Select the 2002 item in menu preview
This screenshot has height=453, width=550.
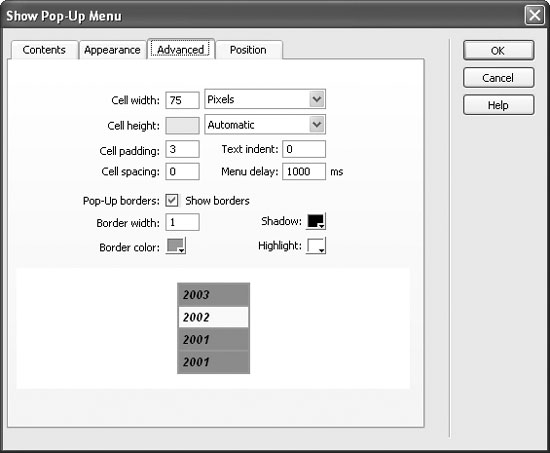point(213,317)
